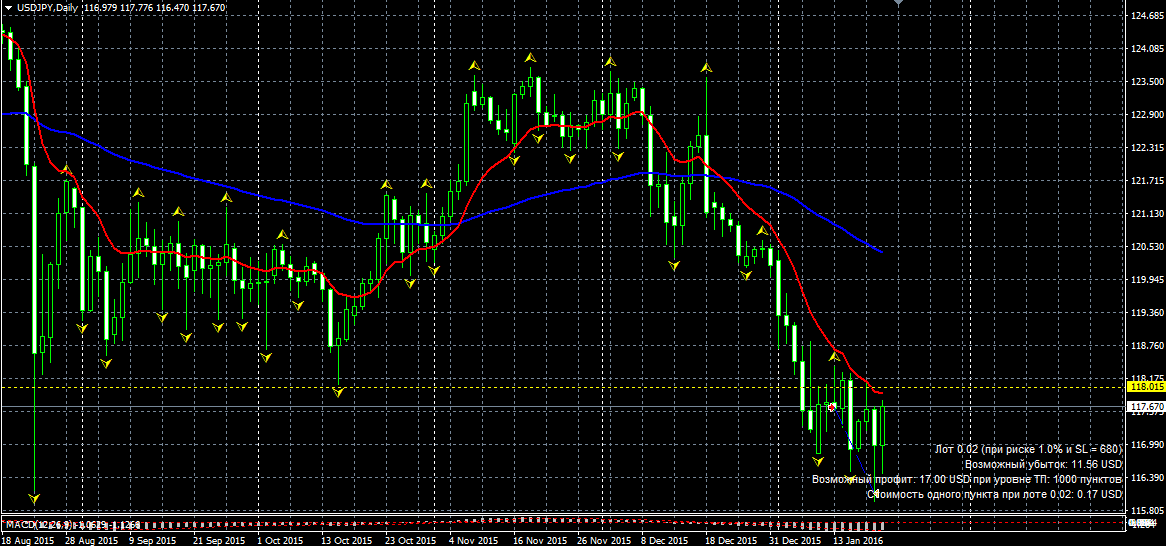Select the up fractal arrow above the 16 Nov high
Screen dimensions: 1166x546
[x=529, y=57]
